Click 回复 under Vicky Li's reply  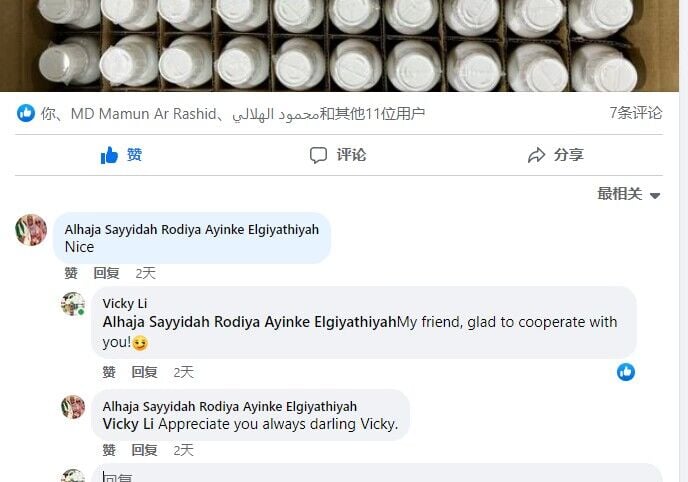(144, 372)
